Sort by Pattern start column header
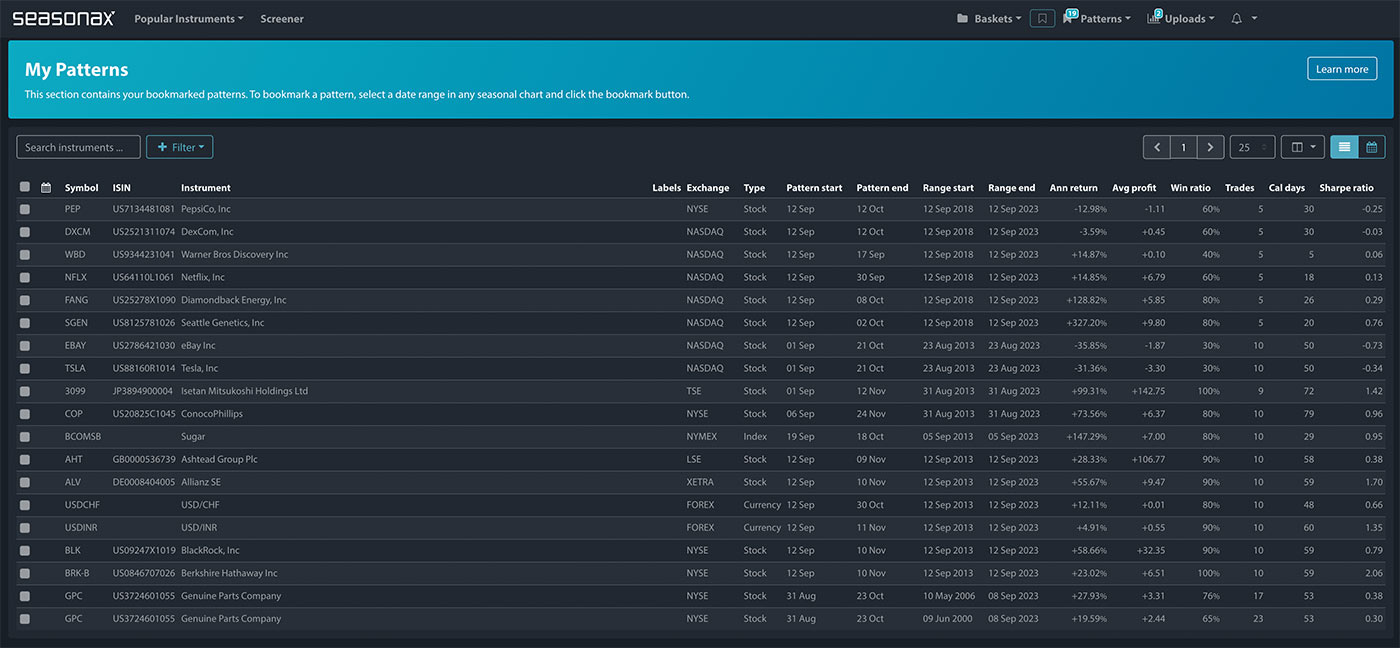The width and height of the screenshot is (1400, 648). [x=814, y=187]
